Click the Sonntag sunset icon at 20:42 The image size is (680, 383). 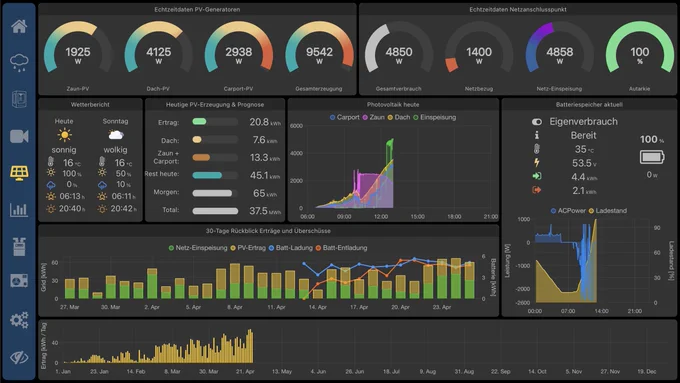[x=102, y=209]
